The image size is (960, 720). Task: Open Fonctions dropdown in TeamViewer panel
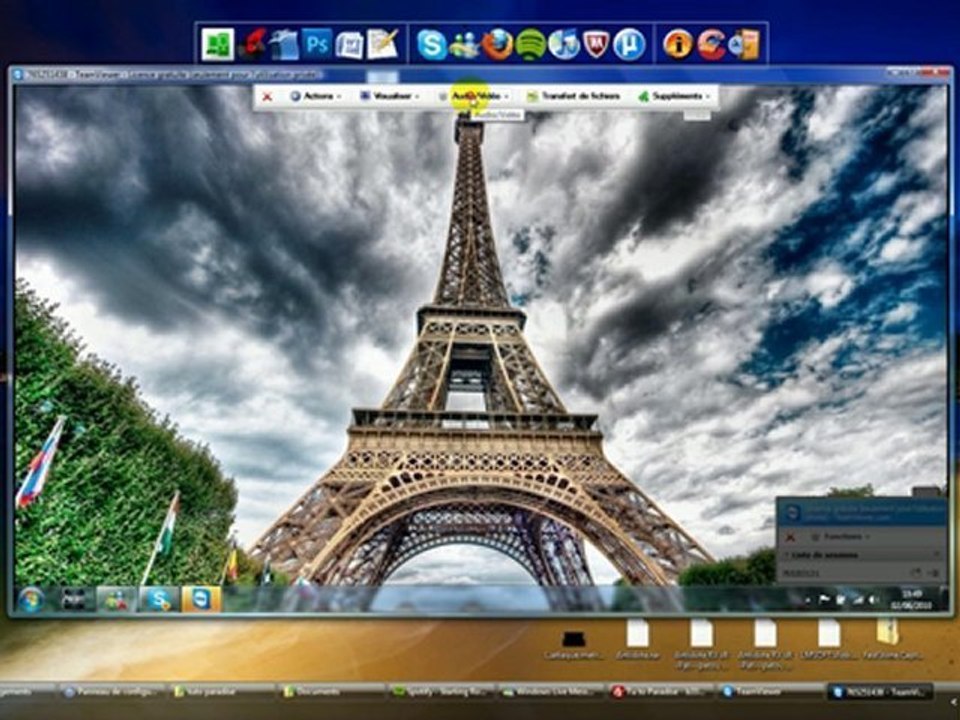click(x=839, y=536)
